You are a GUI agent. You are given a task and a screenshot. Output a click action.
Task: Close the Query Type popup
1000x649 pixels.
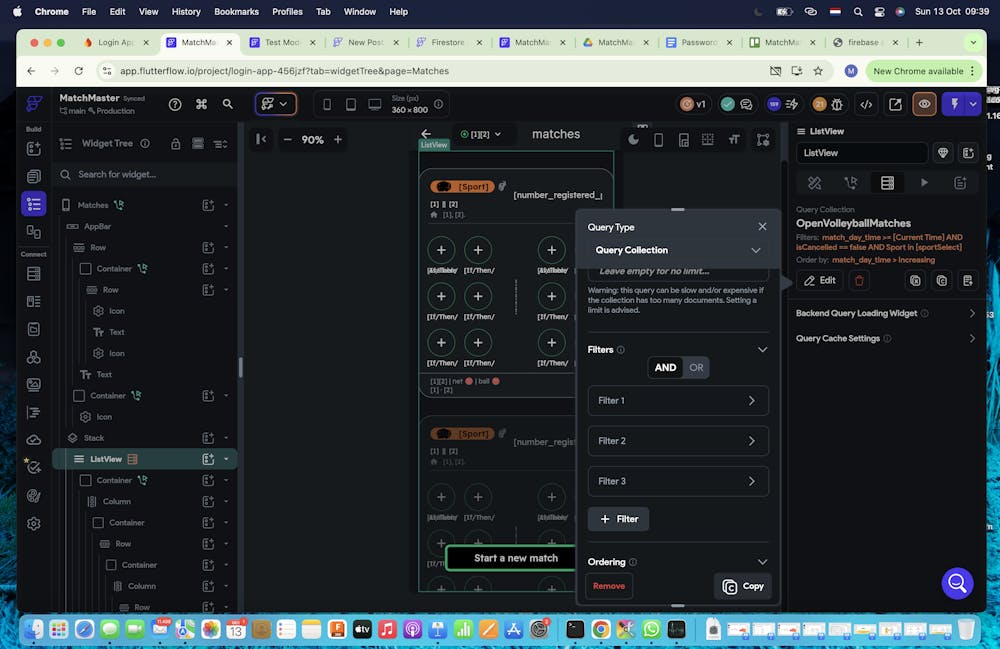pyautogui.click(x=762, y=227)
